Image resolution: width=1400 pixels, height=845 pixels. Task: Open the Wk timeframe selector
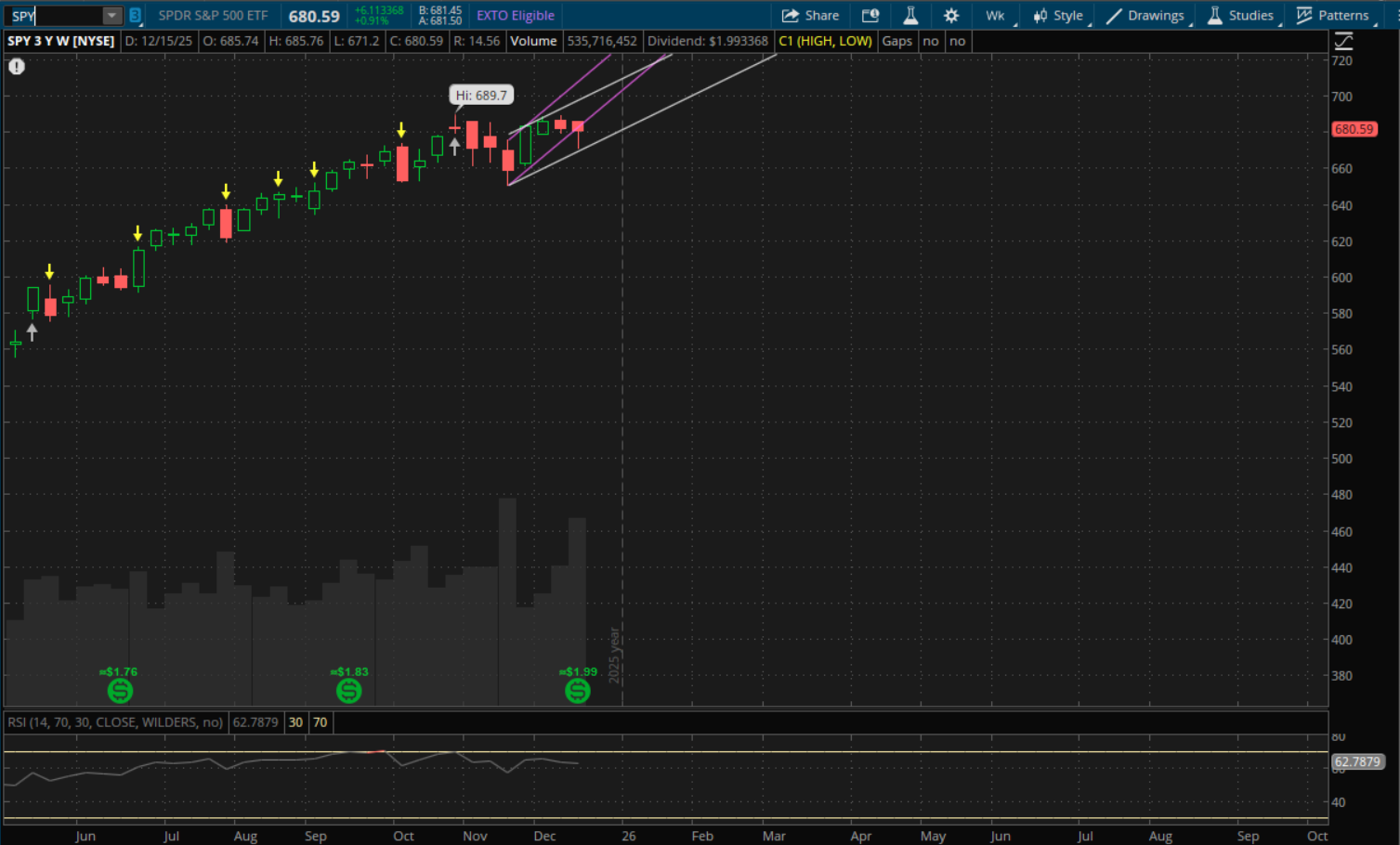coord(996,16)
